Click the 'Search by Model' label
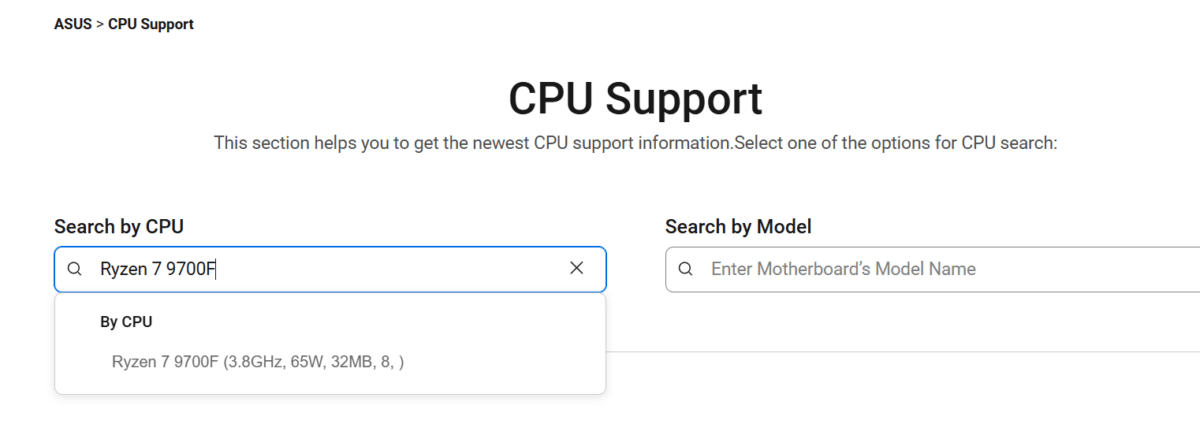The width and height of the screenshot is (1200, 424). tap(738, 227)
